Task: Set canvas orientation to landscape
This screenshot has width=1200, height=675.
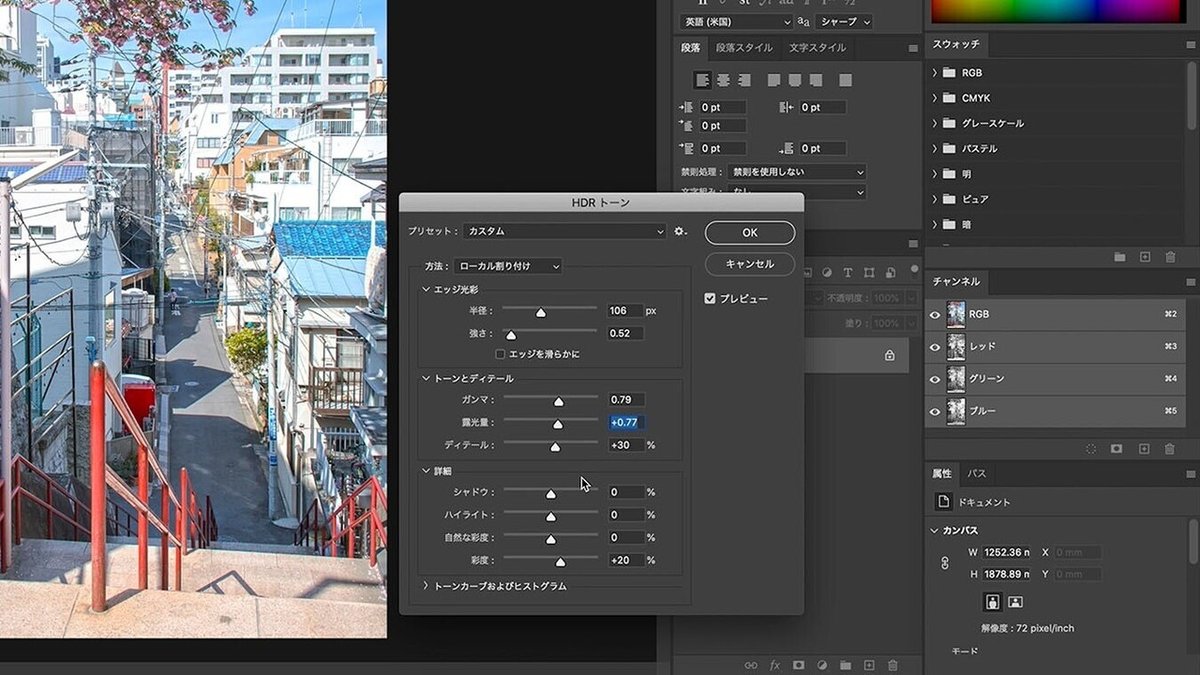Action: click(1015, 602)
